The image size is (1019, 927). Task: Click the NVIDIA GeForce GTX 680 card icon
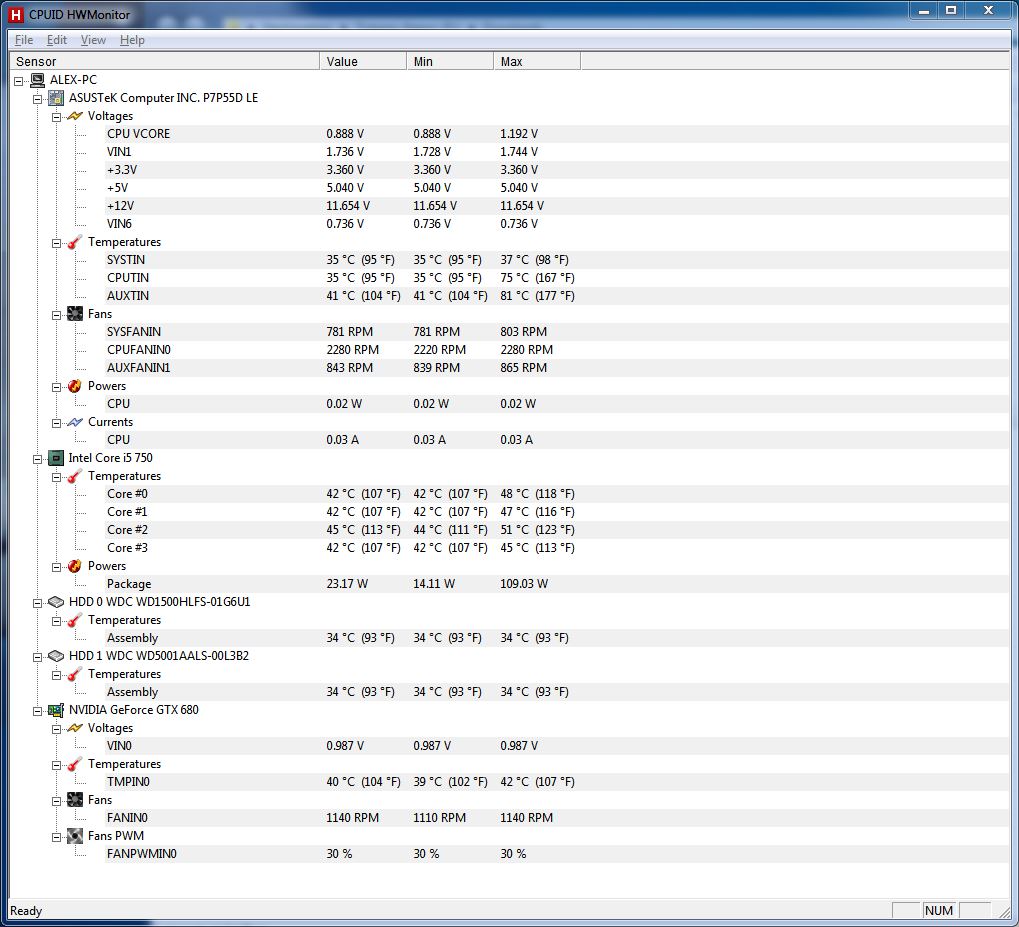click(57, 710)
